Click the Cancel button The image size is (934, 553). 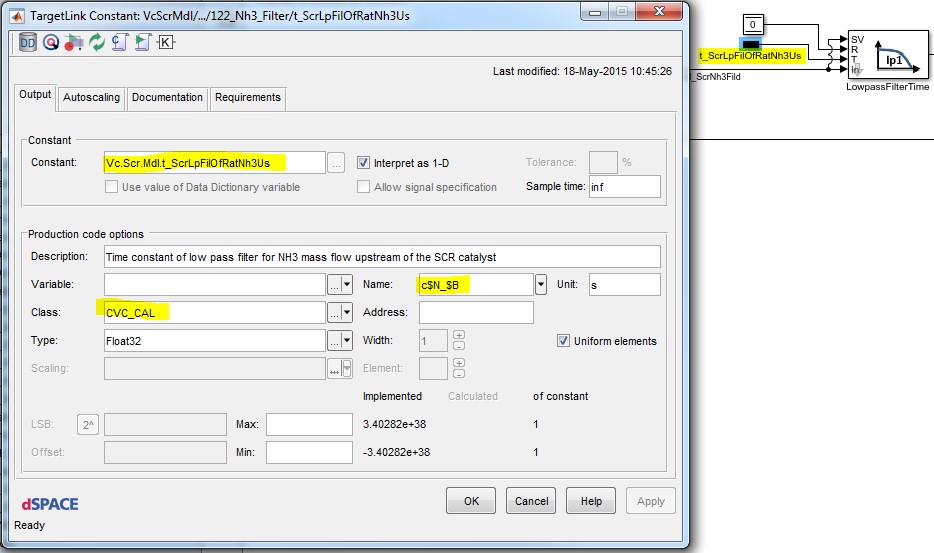(532, 501)
